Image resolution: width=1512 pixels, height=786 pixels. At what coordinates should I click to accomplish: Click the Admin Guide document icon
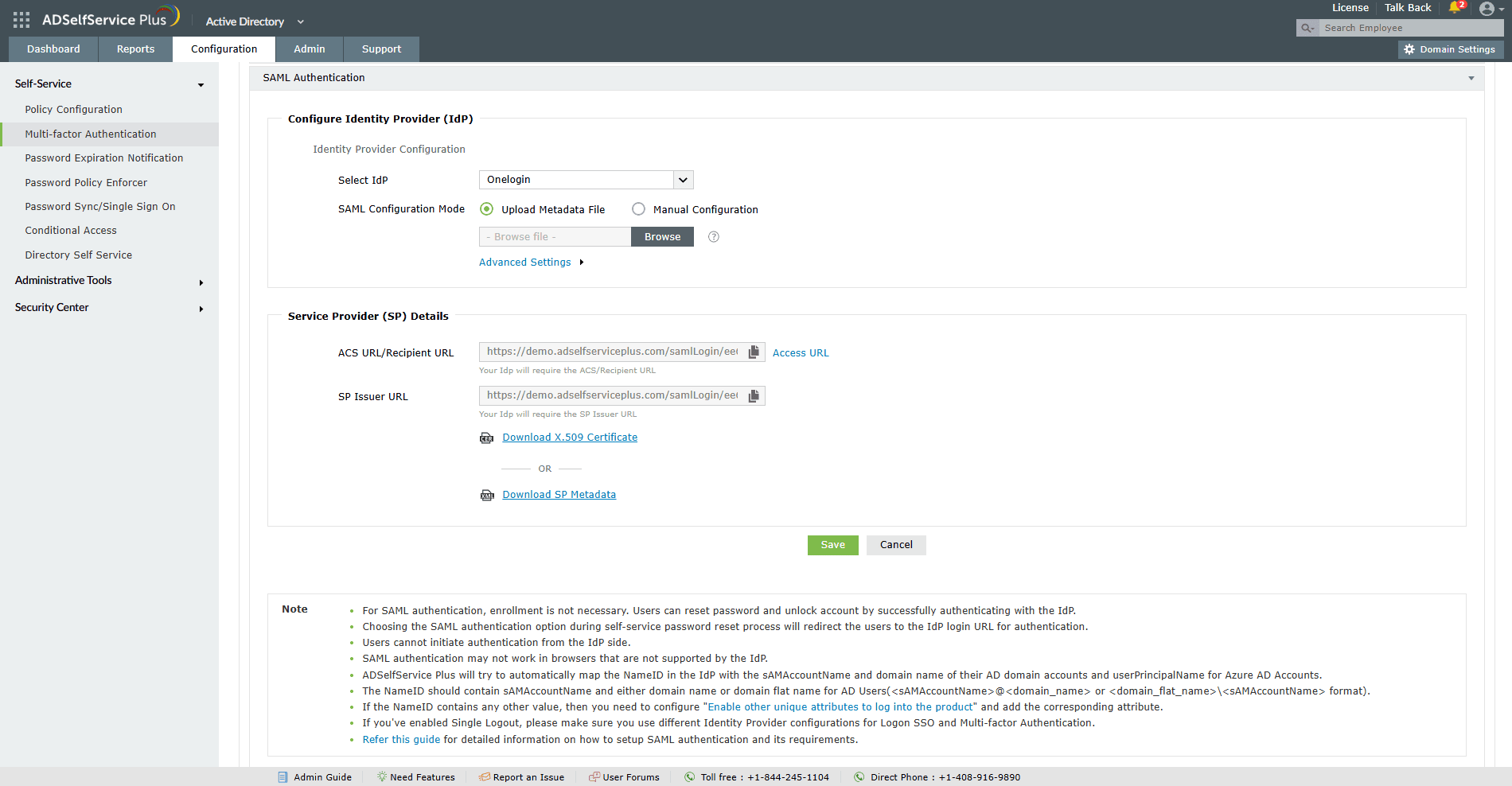point(283,777)
